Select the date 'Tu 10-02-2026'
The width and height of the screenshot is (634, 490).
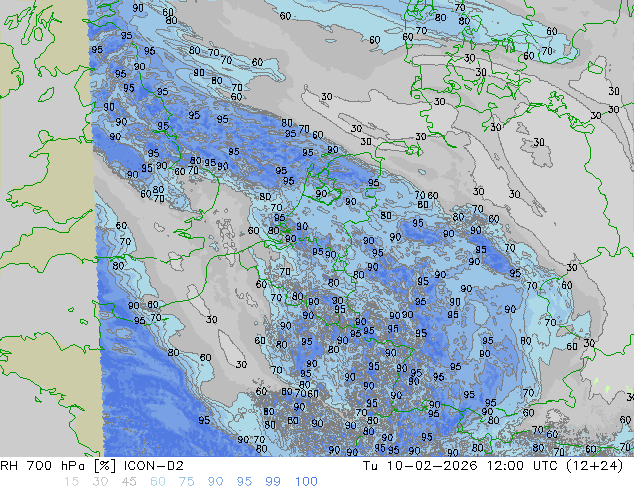(x=420, y=466)
